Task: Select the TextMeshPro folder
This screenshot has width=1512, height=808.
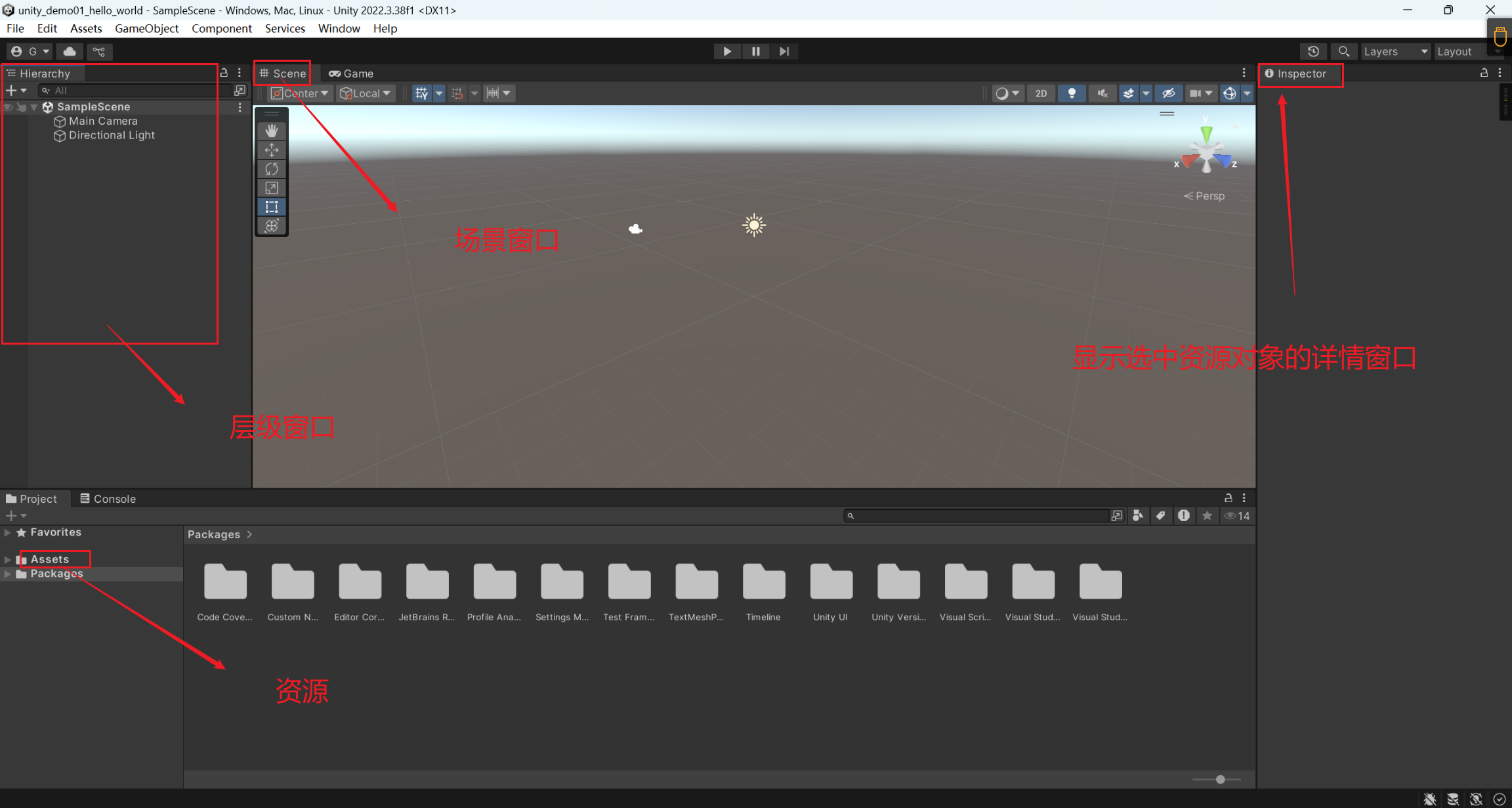Action: [x=696, y=592]
